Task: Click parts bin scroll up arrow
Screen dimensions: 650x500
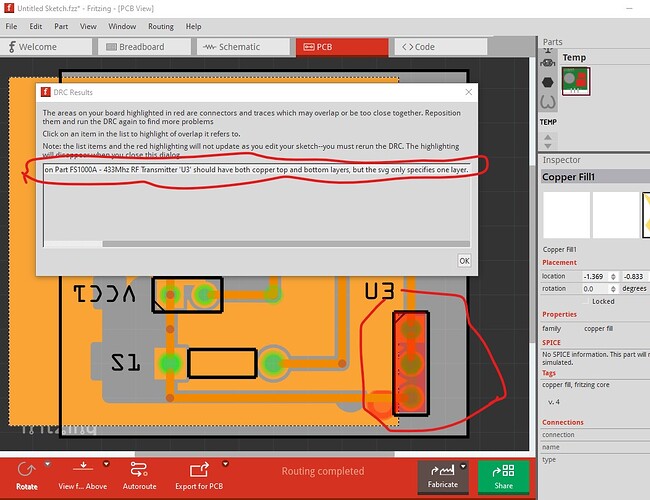Action: pos(548,137)
